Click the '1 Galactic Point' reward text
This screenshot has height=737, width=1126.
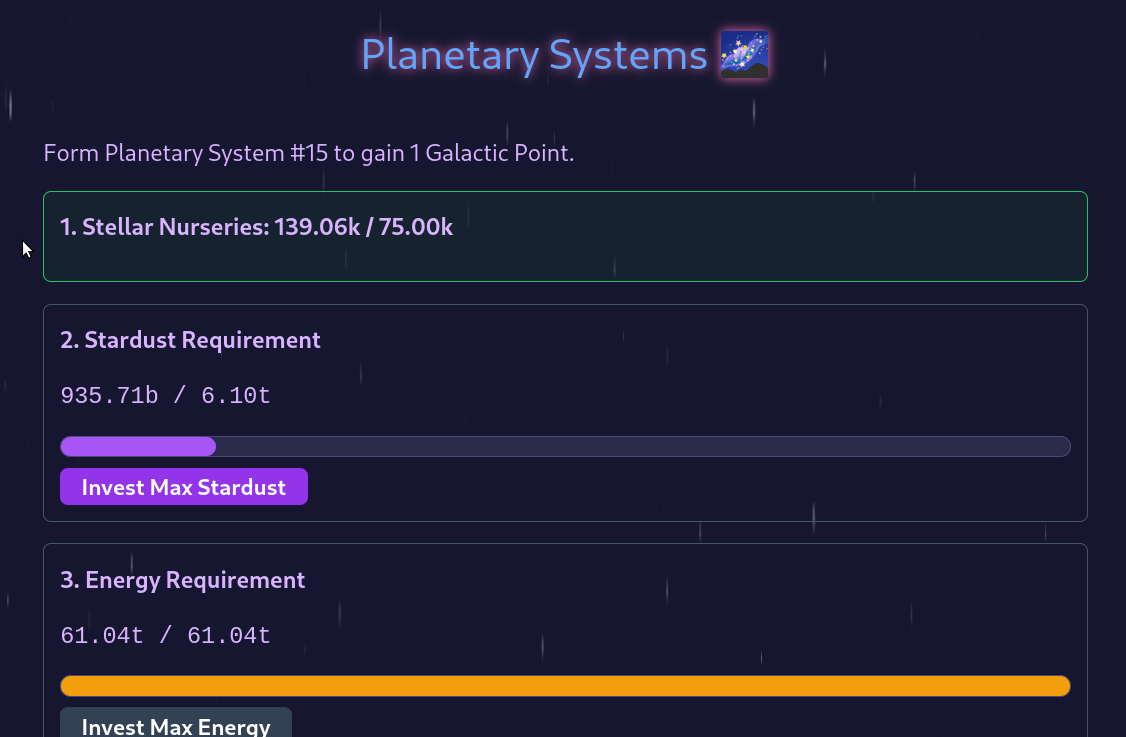click(490, 154)
